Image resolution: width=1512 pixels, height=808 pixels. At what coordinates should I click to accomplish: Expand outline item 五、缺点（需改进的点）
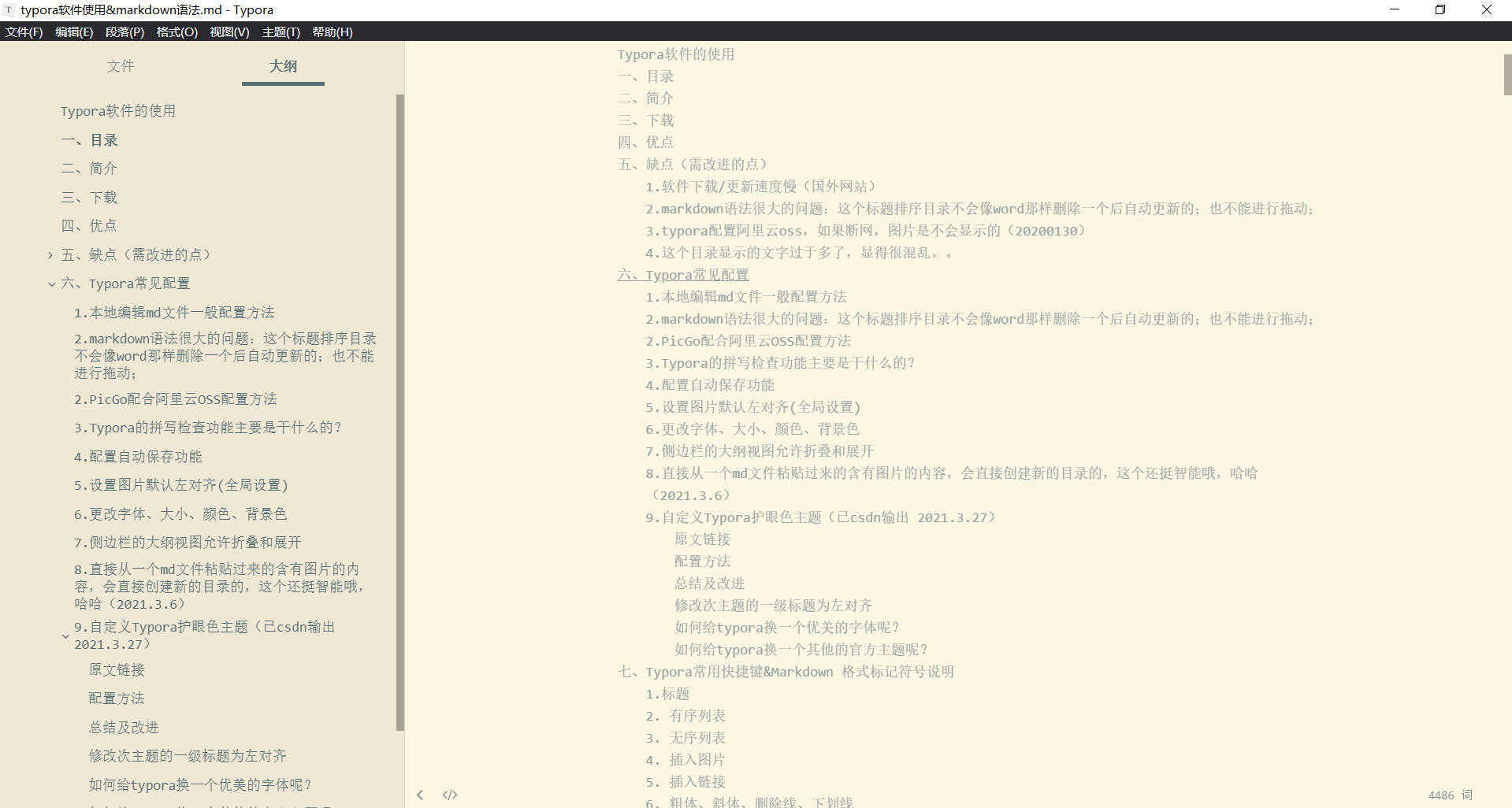point(50,255)
